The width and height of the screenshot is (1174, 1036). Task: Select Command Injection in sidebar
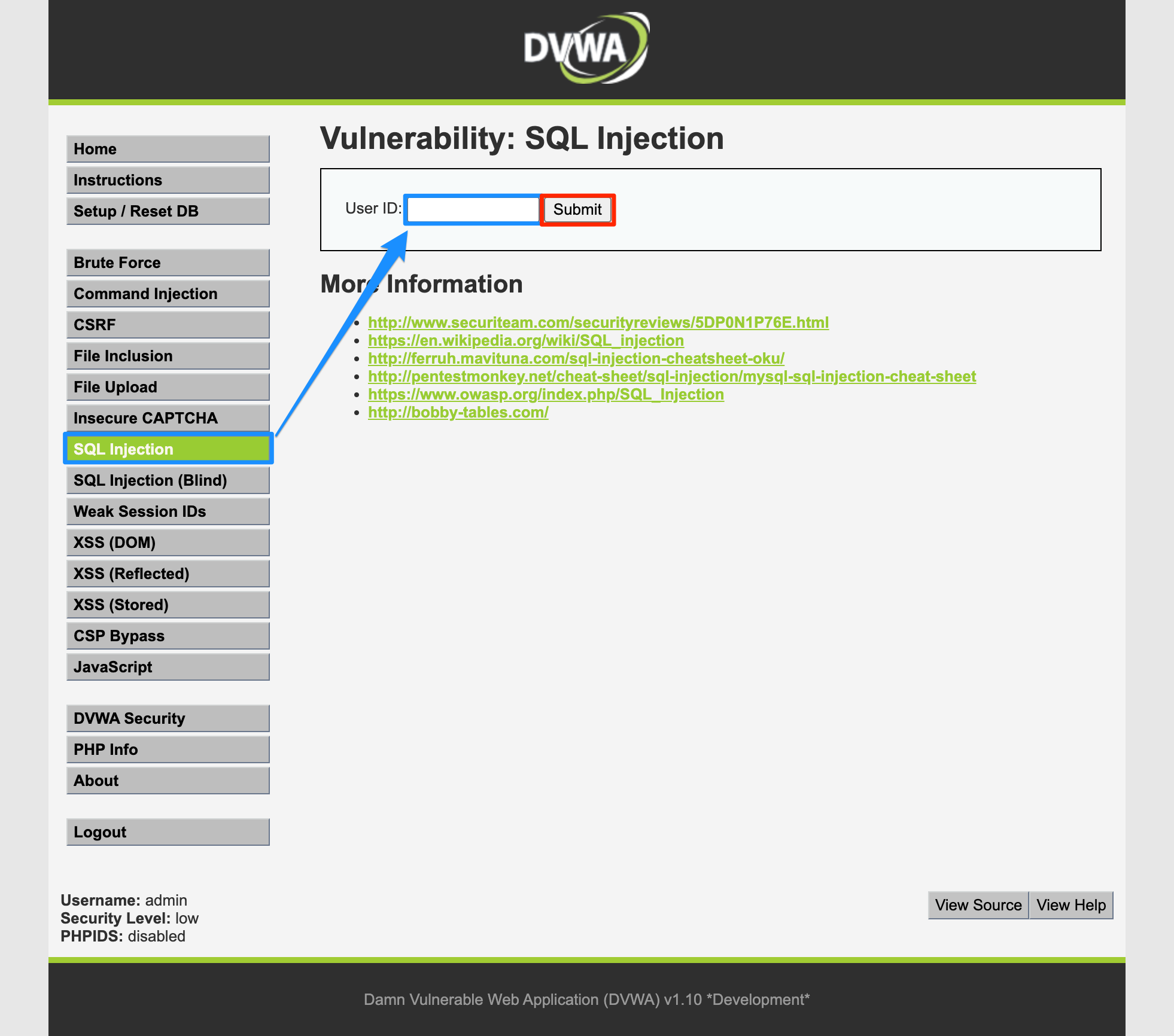tap(168, 294)
